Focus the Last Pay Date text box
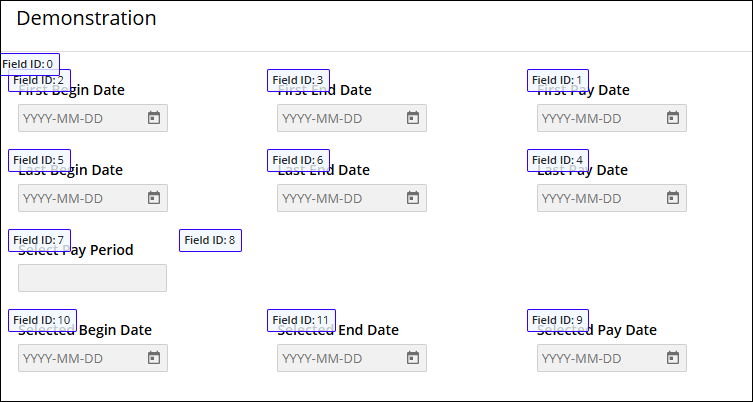 click(597, 198)
